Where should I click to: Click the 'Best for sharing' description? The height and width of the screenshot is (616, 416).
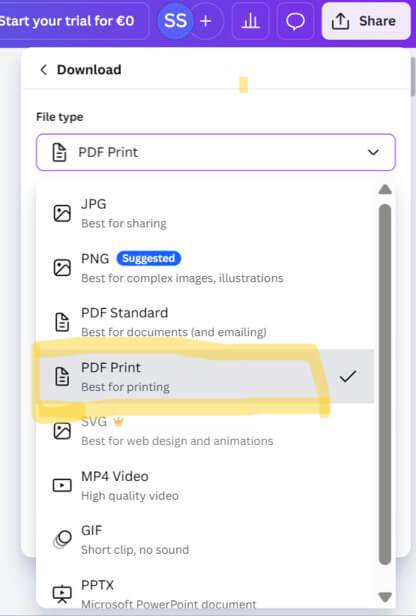click(x=124, y=224)
